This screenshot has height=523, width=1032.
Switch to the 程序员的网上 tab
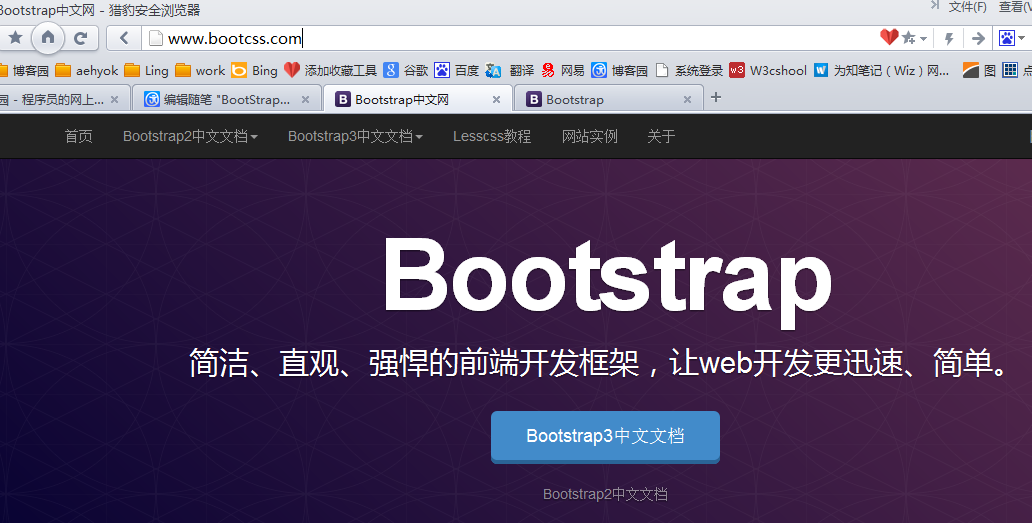(x=51, y=99)
